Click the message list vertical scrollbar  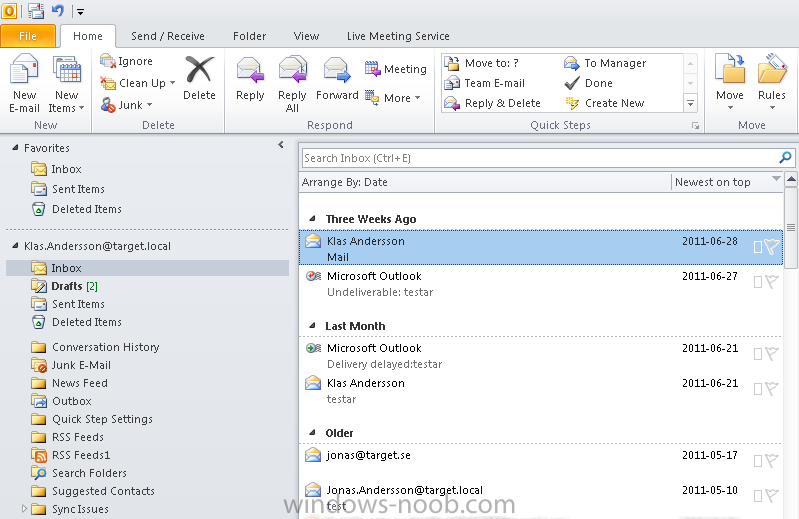[x=791, y=350]
